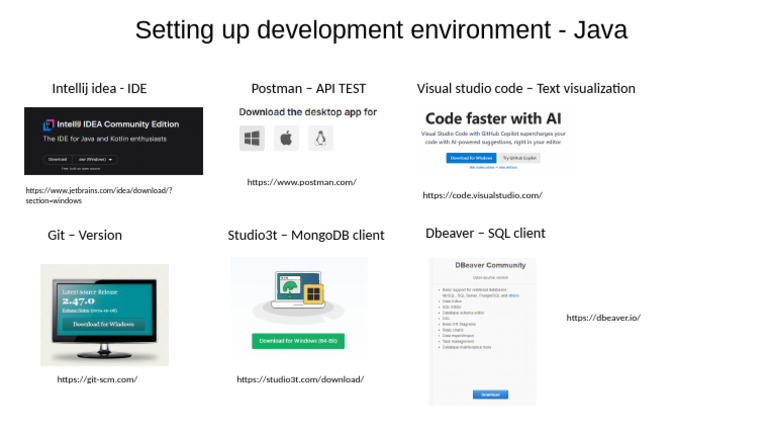Screen dimensions: 768x433
Task: Click the IntelliJ IDEA logo icon
Action: [x=48, y=125]
